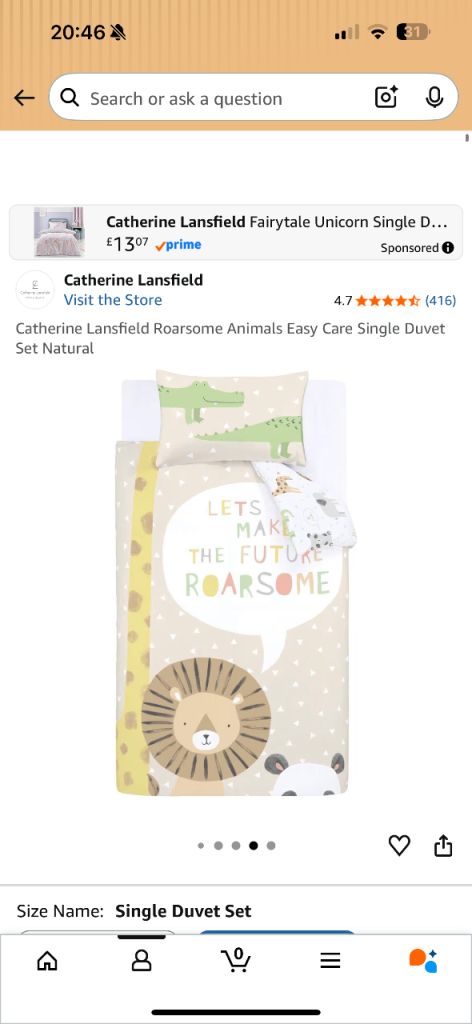Tap the microphone voice search icon
The width and height of the screenshot is (472, 1024).
click(x=434, y=98)
